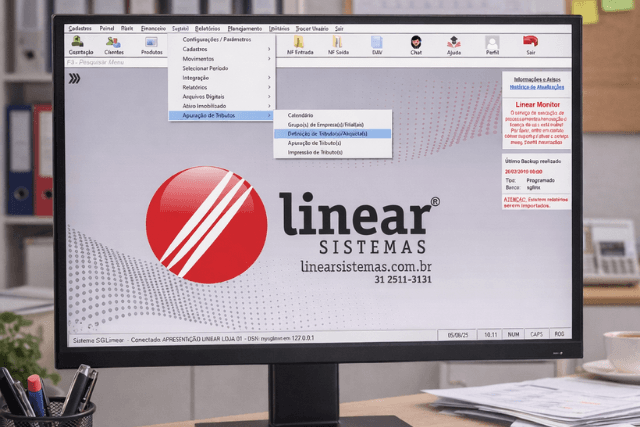Open the NF Saída toolbar icon
This screenshot has width=640, height=427.
(338, 45)
